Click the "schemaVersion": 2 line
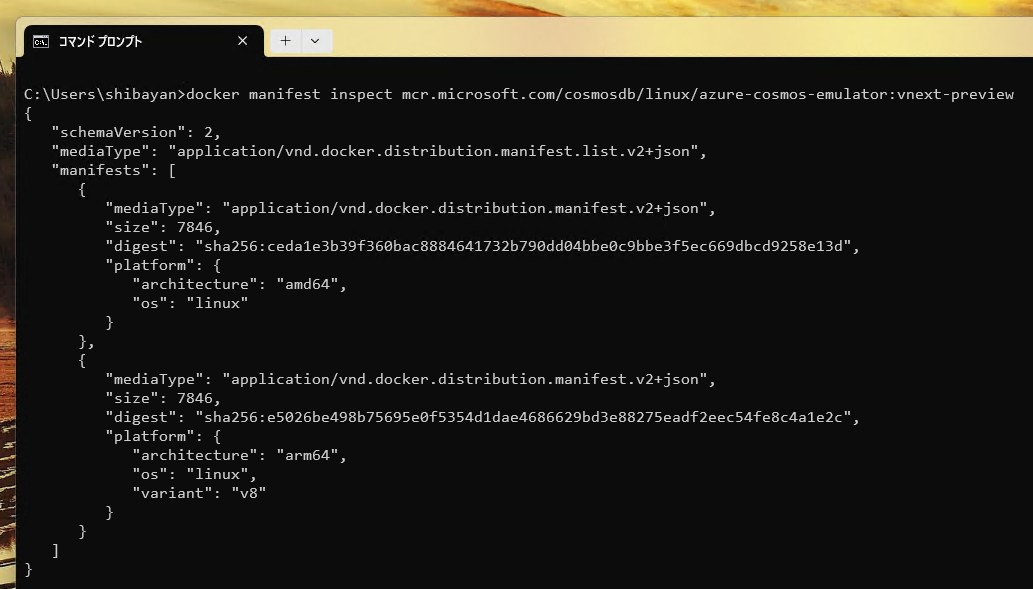The image size is (1033, 589). tap(136, 132)
